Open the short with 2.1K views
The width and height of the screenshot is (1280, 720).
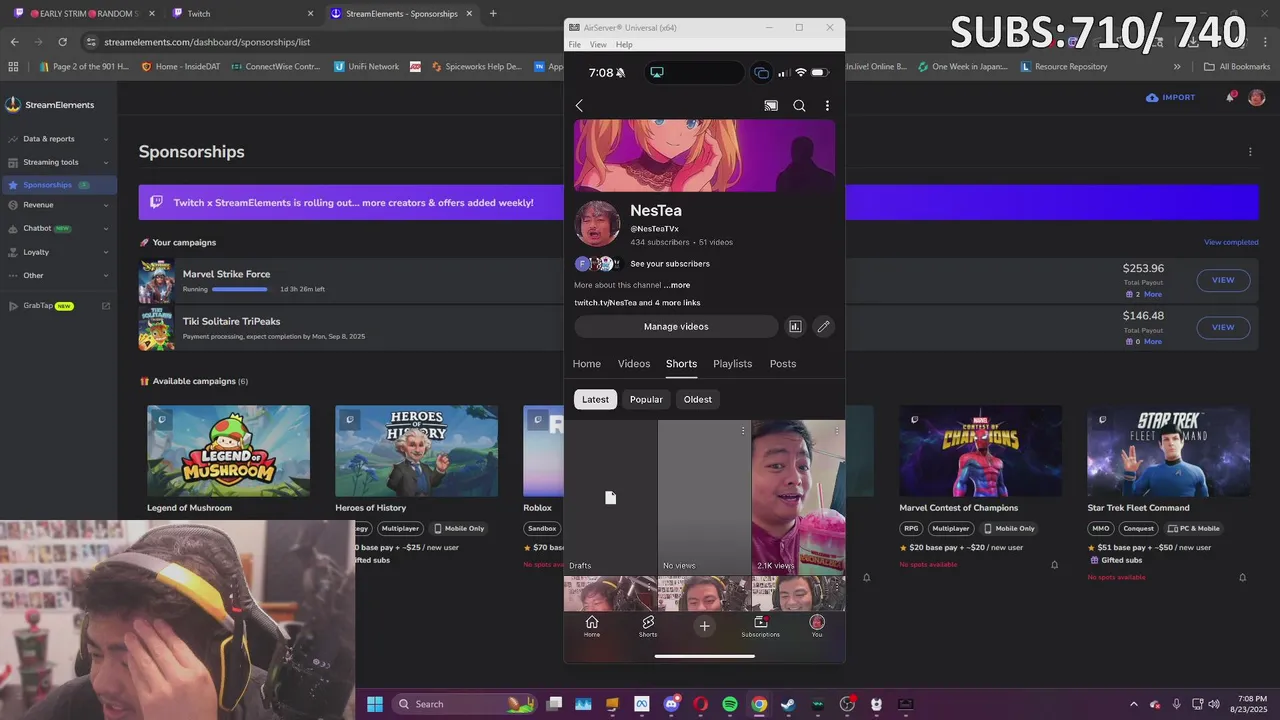[x=798, y=497]
